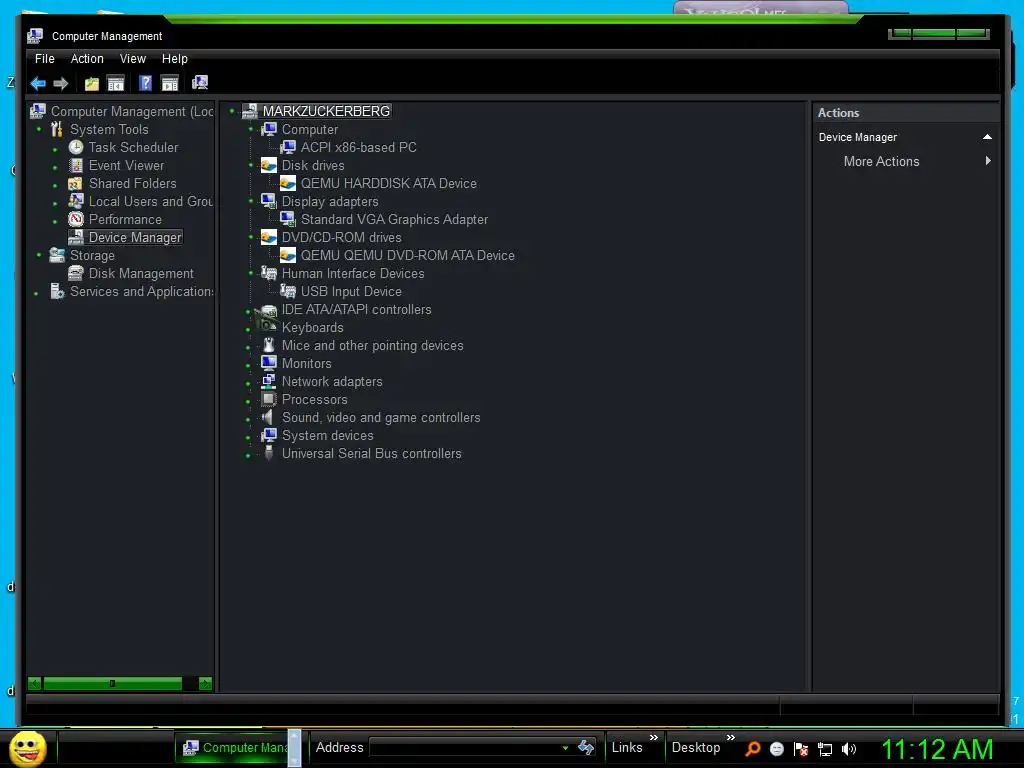Click the Up one level folder icon

click(x=91, y=83)
